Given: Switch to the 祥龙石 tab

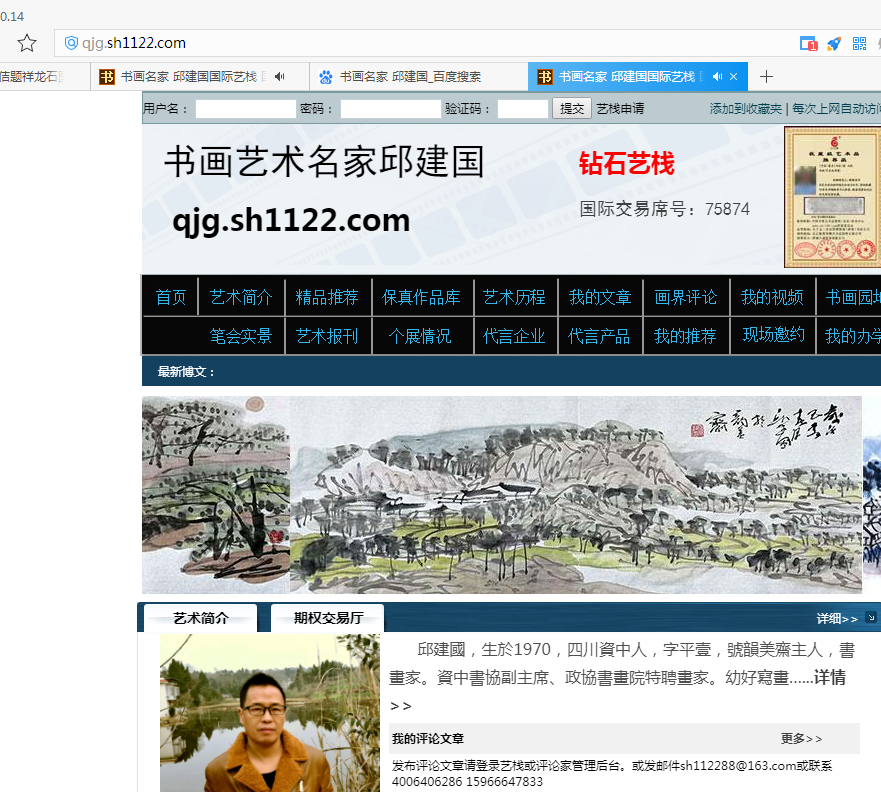Looking at the screenshot, I should (45, 76).
